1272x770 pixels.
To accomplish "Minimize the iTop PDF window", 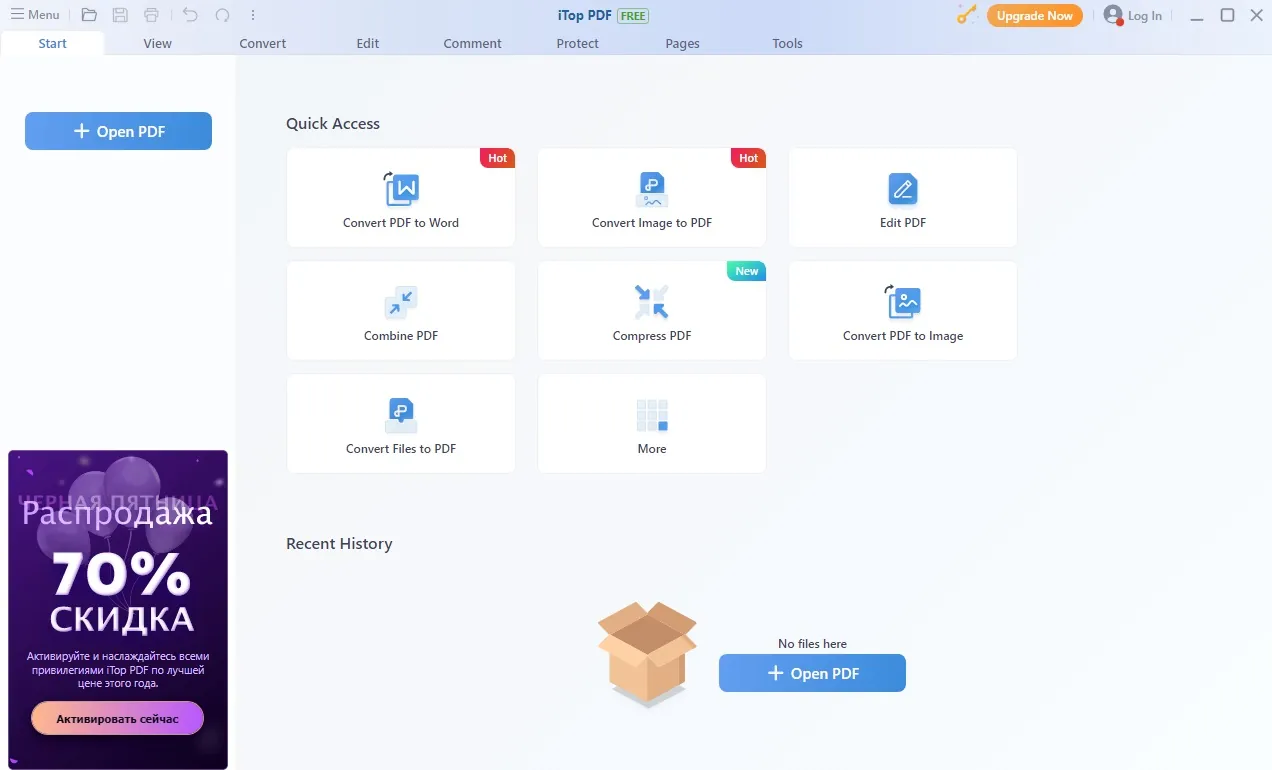I will pyautogui.click(x=1197, y=16).
